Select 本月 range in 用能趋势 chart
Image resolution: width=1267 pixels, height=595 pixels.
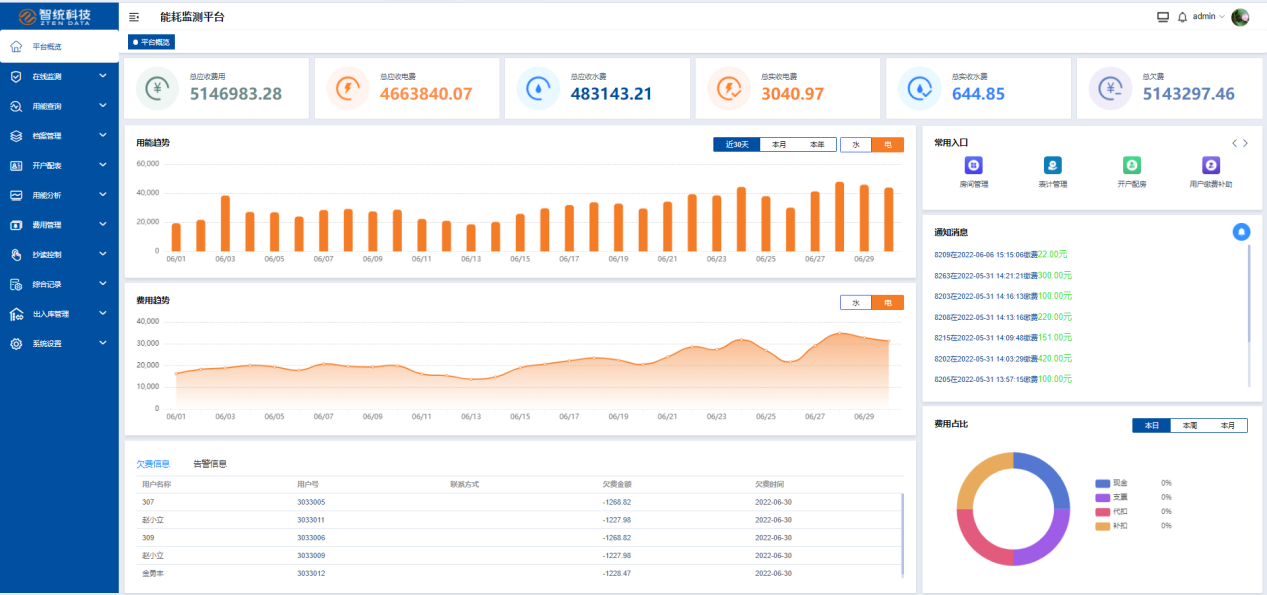point(779,144)
